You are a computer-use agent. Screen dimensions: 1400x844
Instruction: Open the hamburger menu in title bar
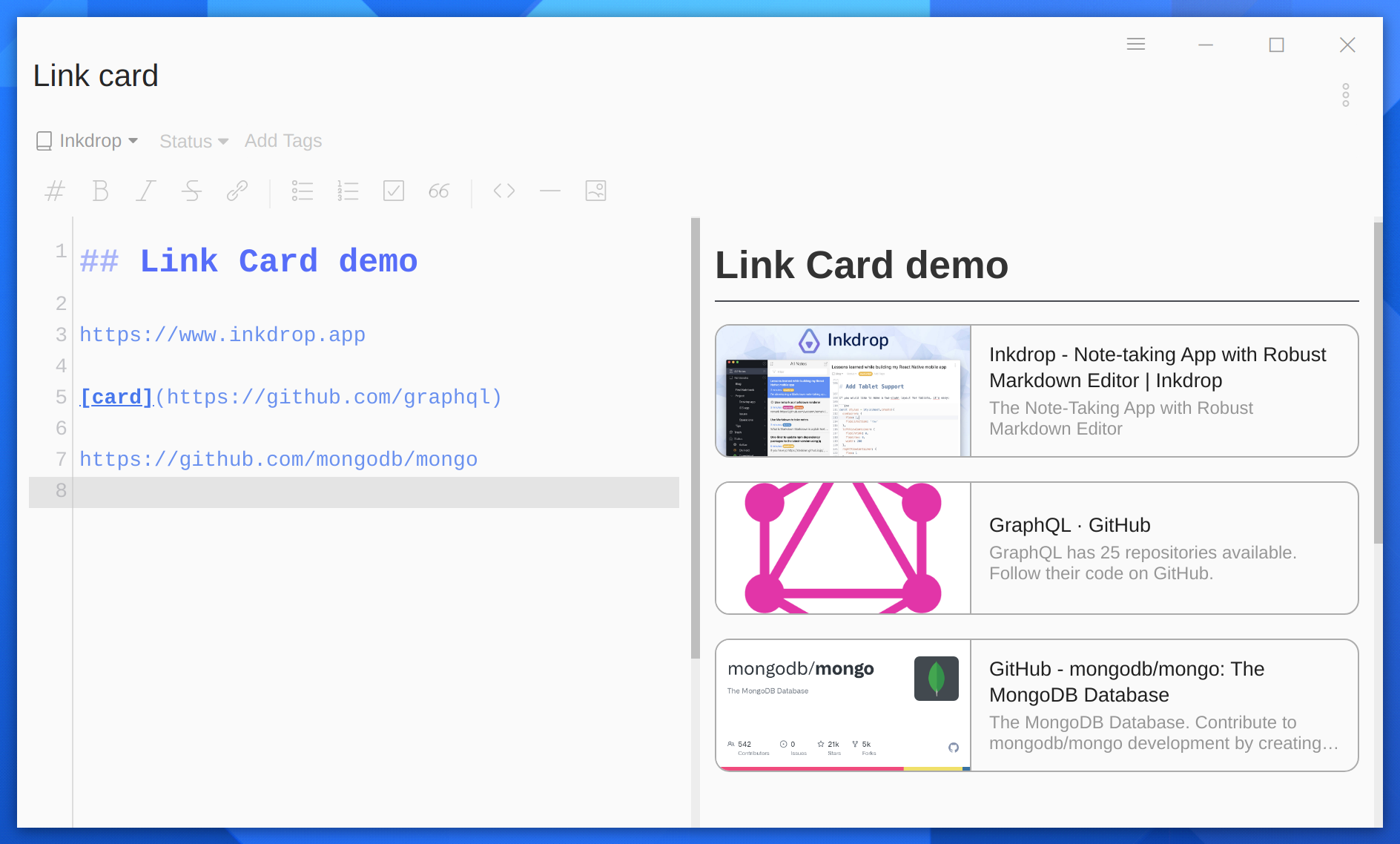coord(1136,44)
